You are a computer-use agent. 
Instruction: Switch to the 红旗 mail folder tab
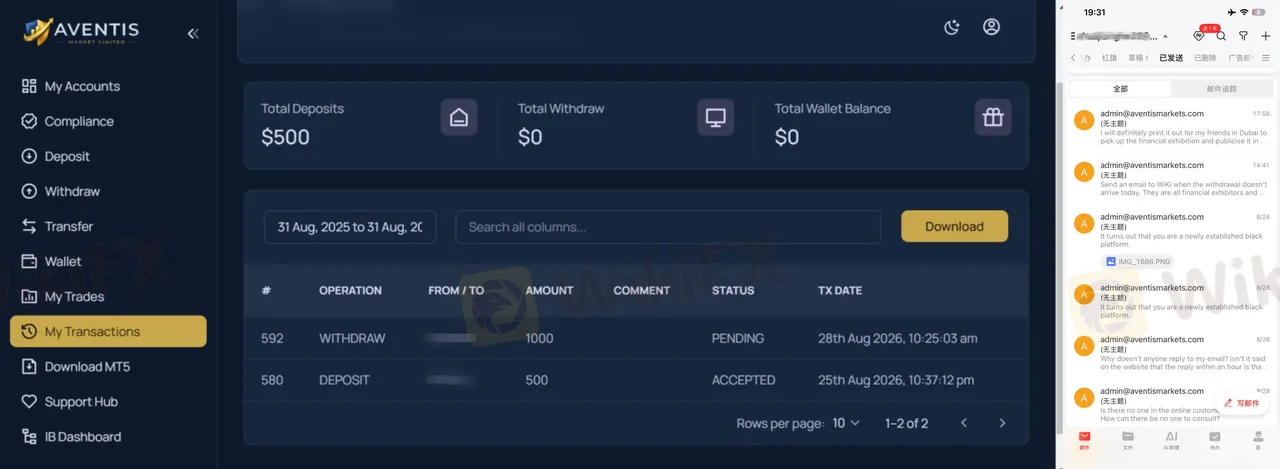[1110, 58]
